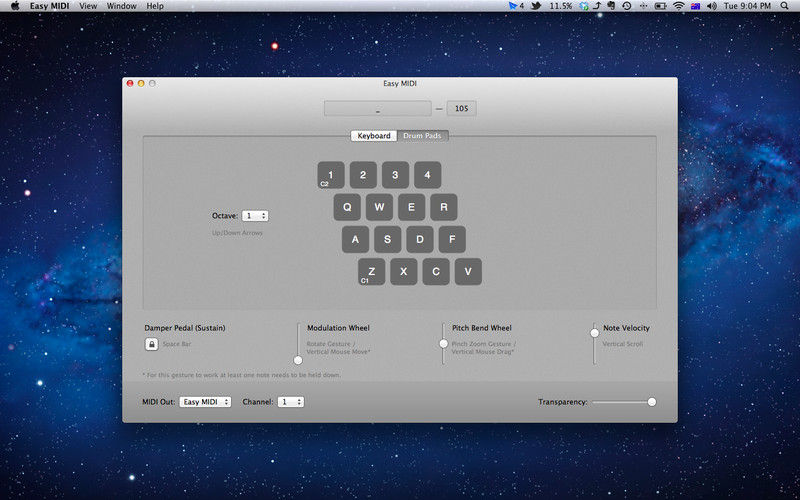Image resolution: width=800 pixels, height=500 pixels.
Task: Open the battery status menu
Action: [x=660, y=6]
